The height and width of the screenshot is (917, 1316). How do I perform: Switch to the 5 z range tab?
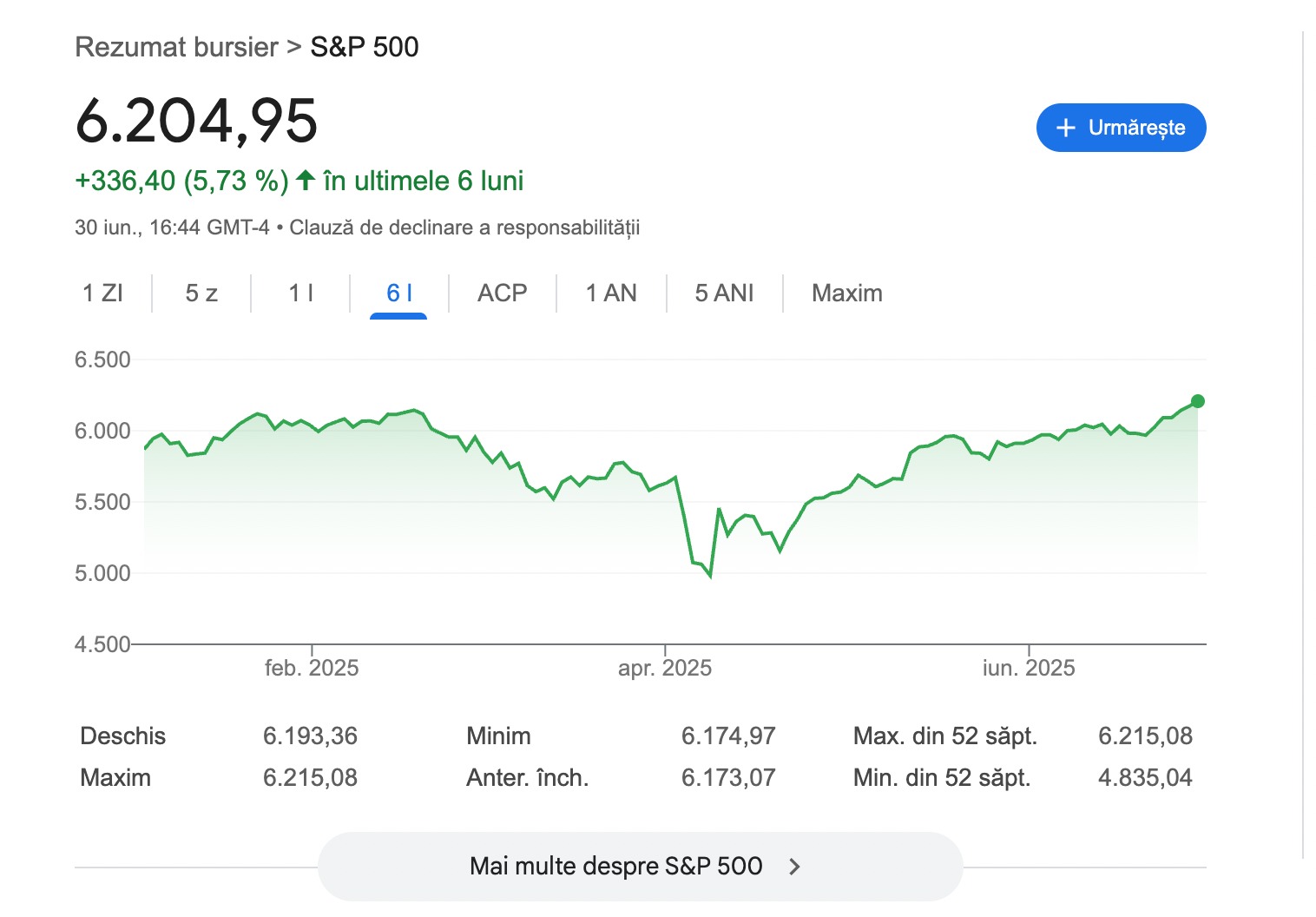(201, 294)
